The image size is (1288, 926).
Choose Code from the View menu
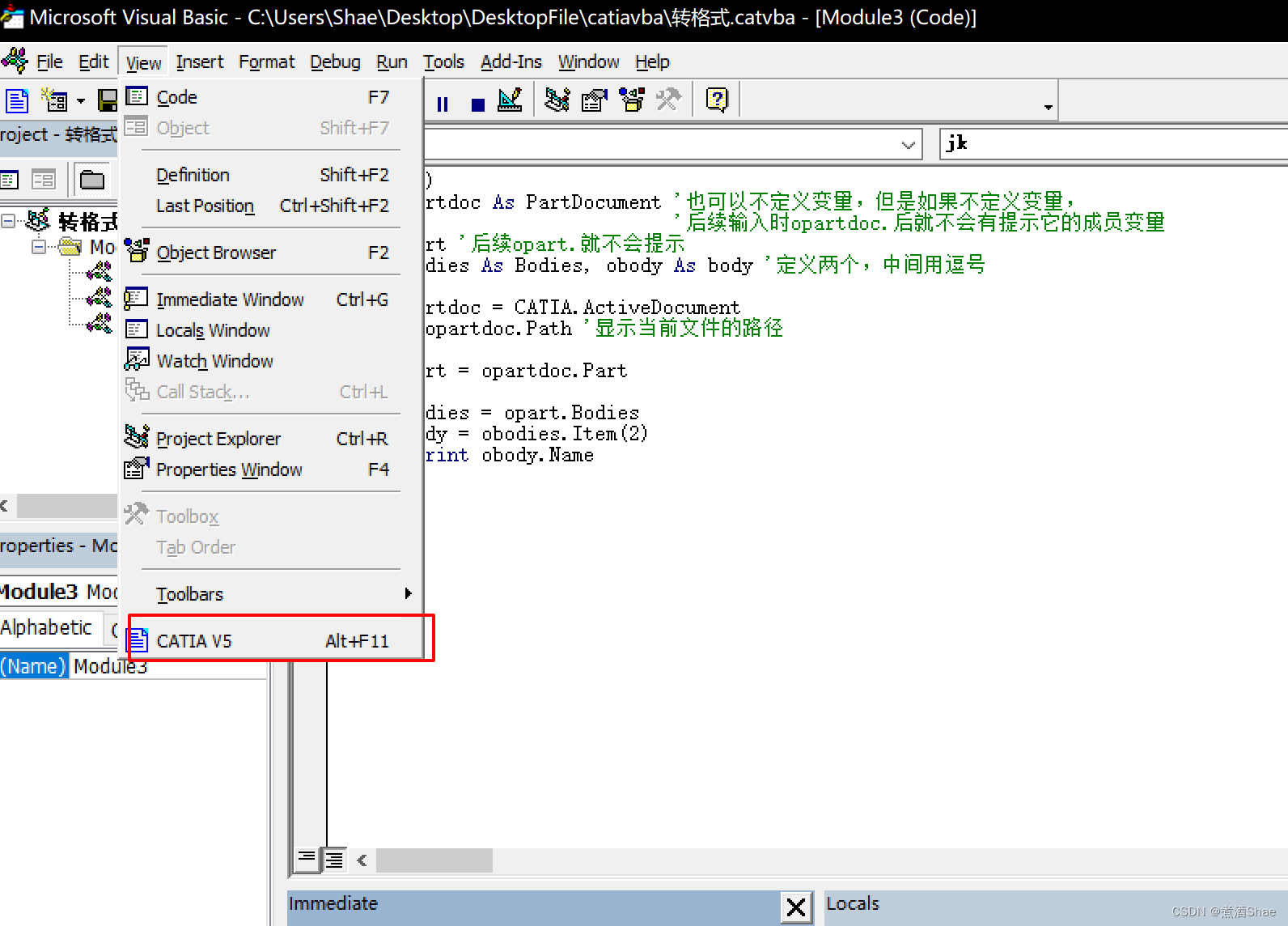(273, 97)
